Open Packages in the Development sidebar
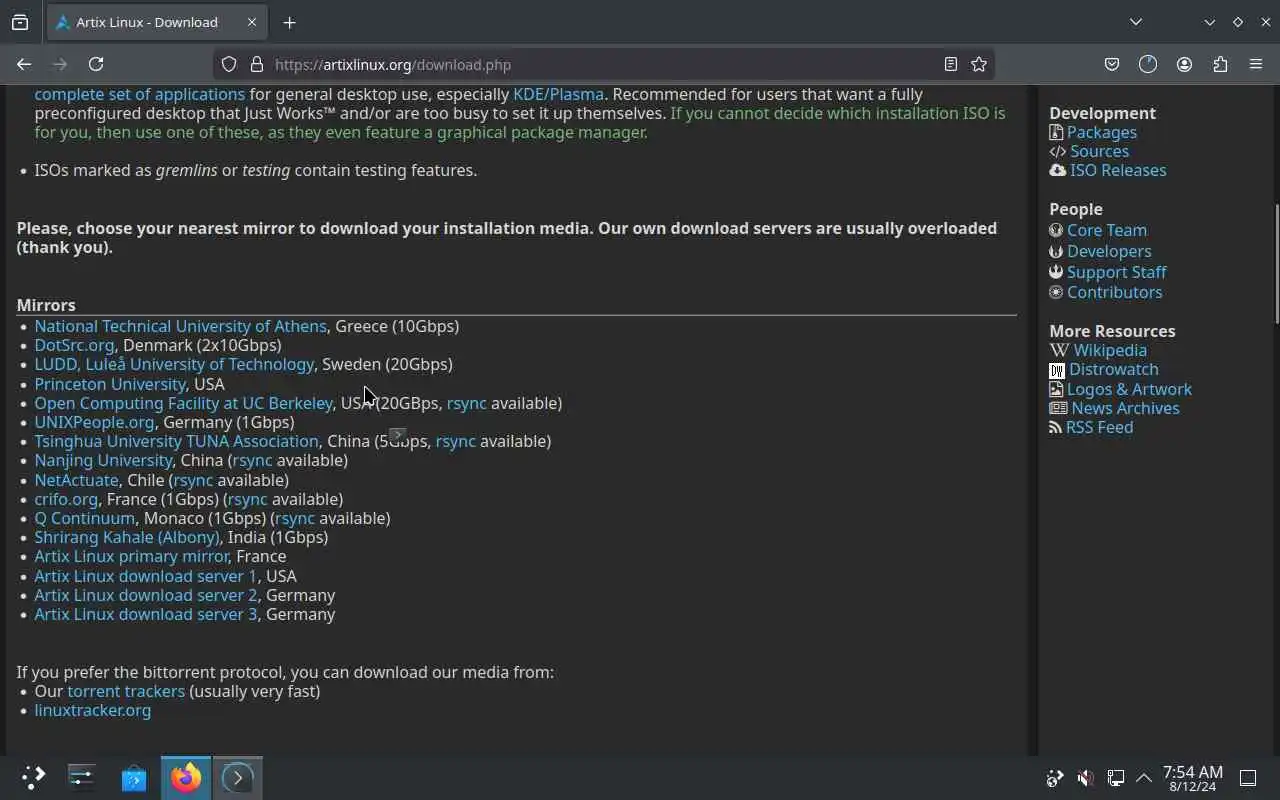Screen dimensions: 1280x800 (1101, 132)
